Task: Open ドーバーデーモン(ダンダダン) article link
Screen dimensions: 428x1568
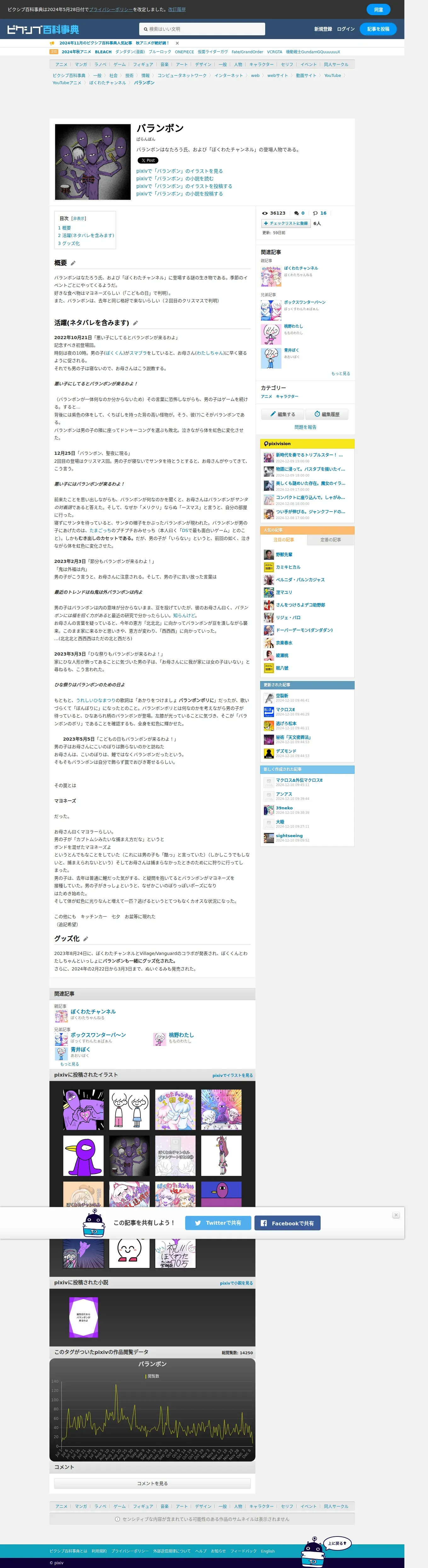Action: [304, 630]
